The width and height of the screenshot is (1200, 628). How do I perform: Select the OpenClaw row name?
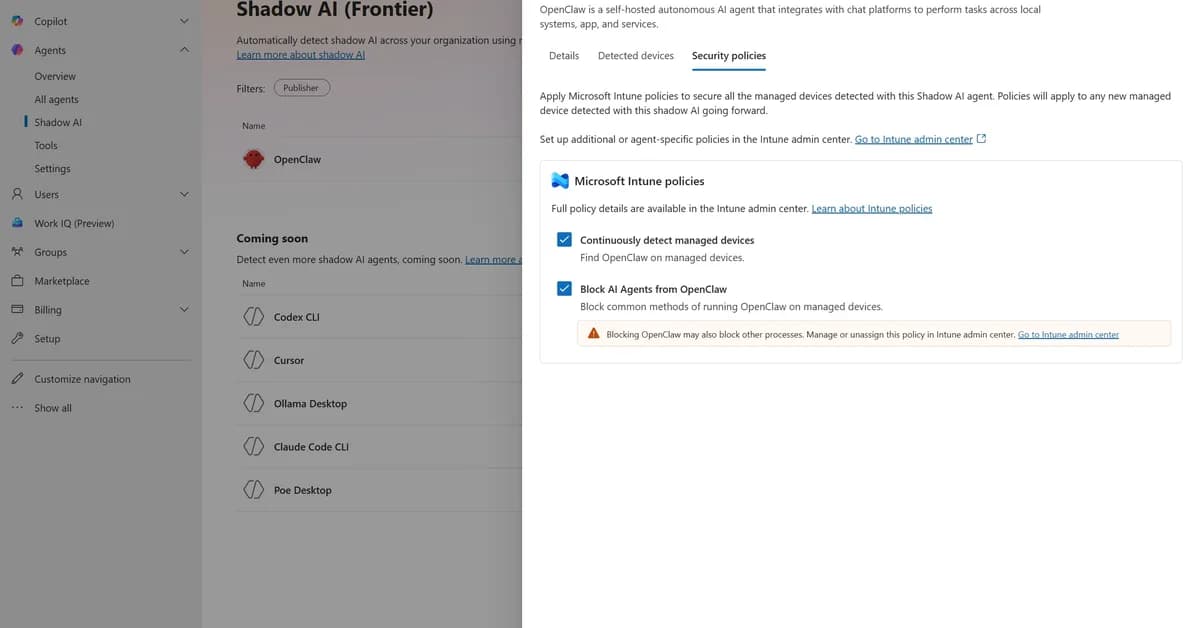pos(297,159)
